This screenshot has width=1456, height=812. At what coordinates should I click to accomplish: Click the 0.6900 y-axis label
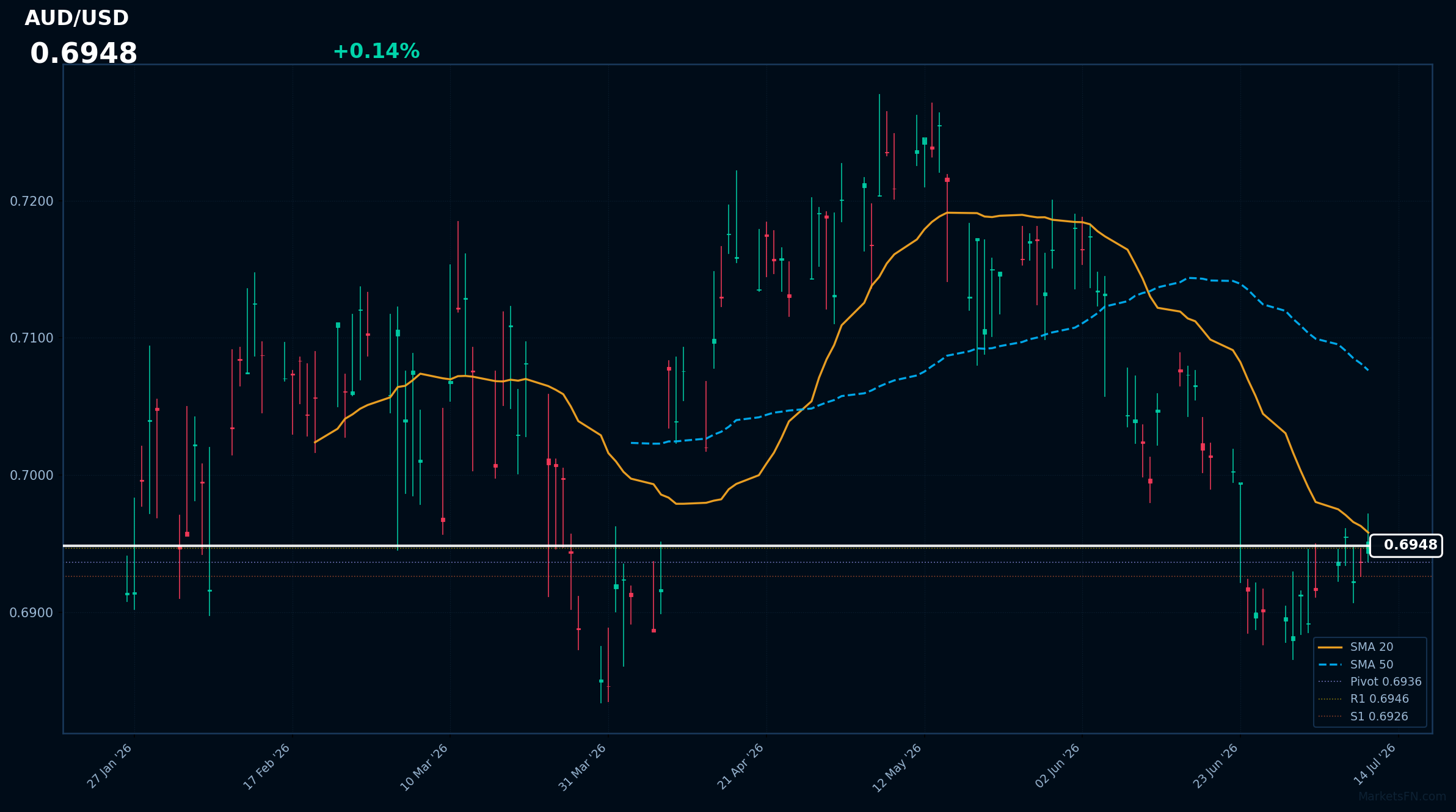click(x=32, y=613)
